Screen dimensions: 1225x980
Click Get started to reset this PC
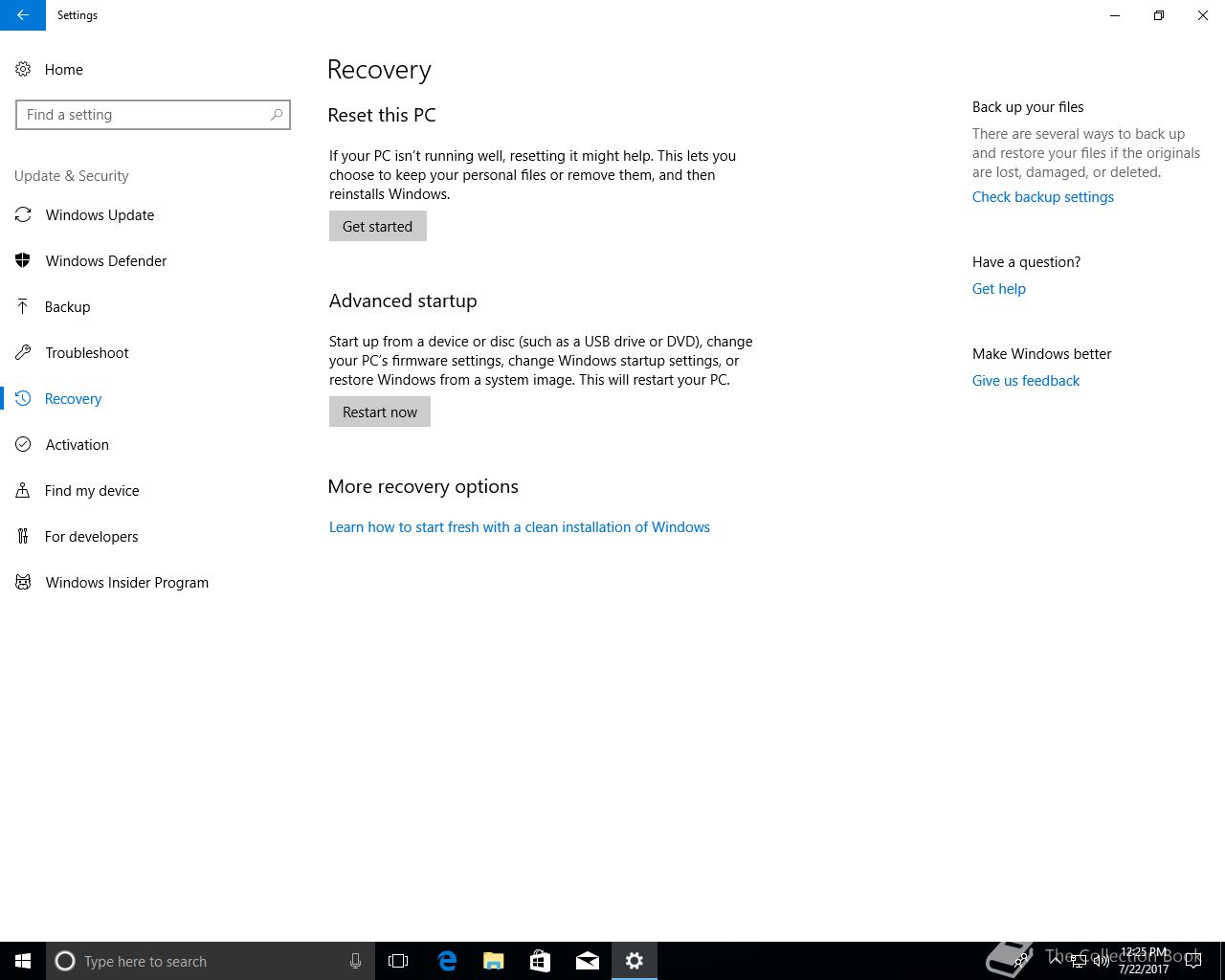click(x=378, y=226)
